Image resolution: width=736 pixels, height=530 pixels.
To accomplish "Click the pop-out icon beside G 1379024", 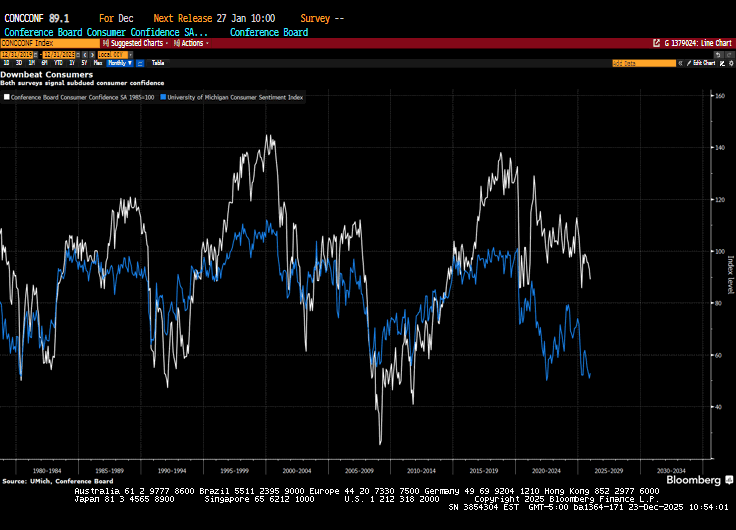I will coord(657,44).
